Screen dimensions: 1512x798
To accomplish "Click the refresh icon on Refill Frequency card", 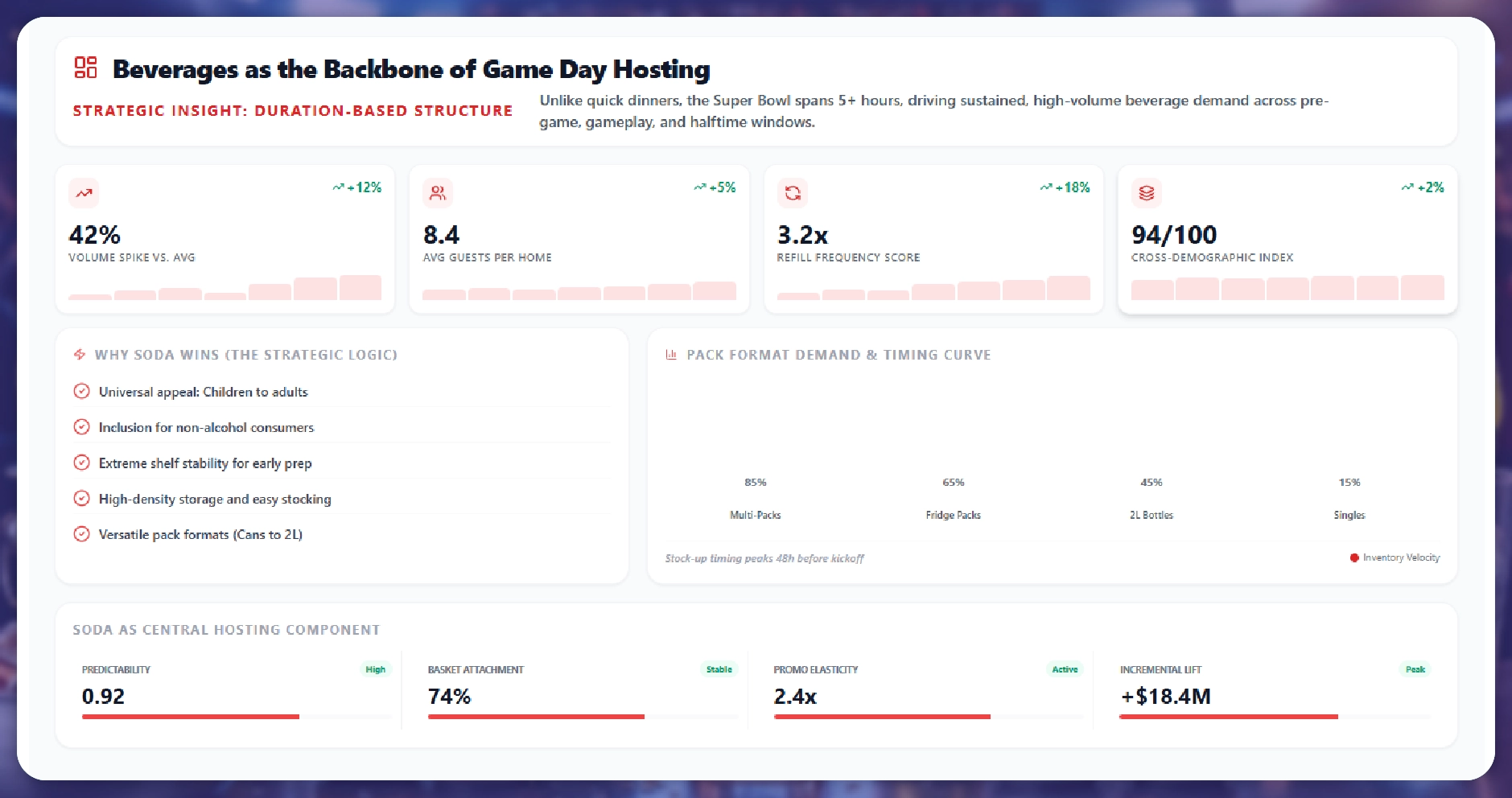I will point(793,193).
